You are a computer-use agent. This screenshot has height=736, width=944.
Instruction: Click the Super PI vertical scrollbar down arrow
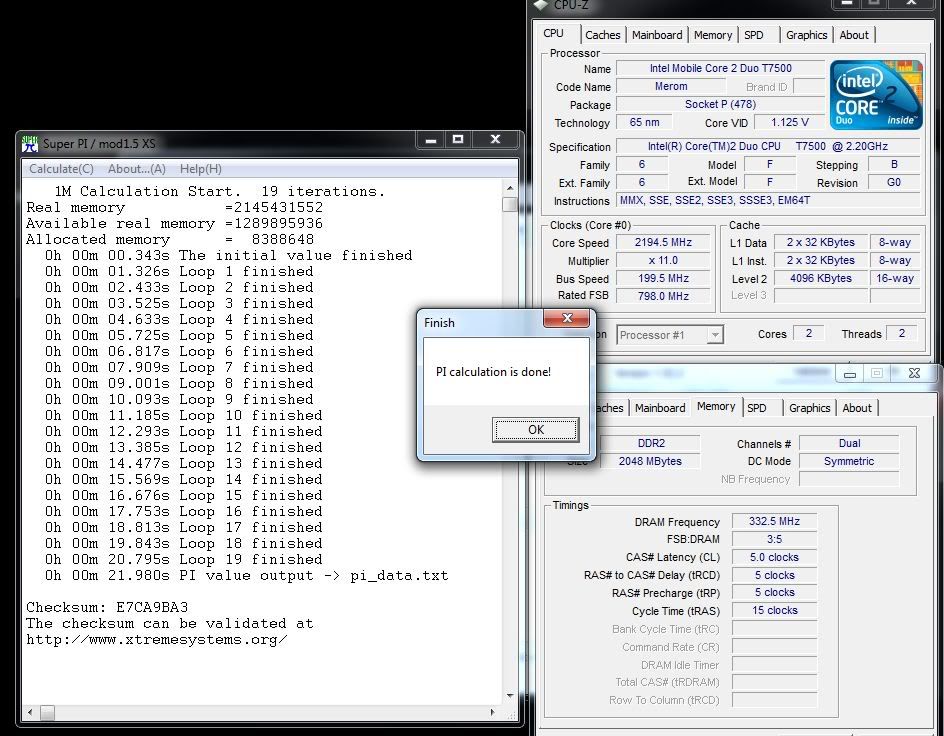click(x=510, y=696)
